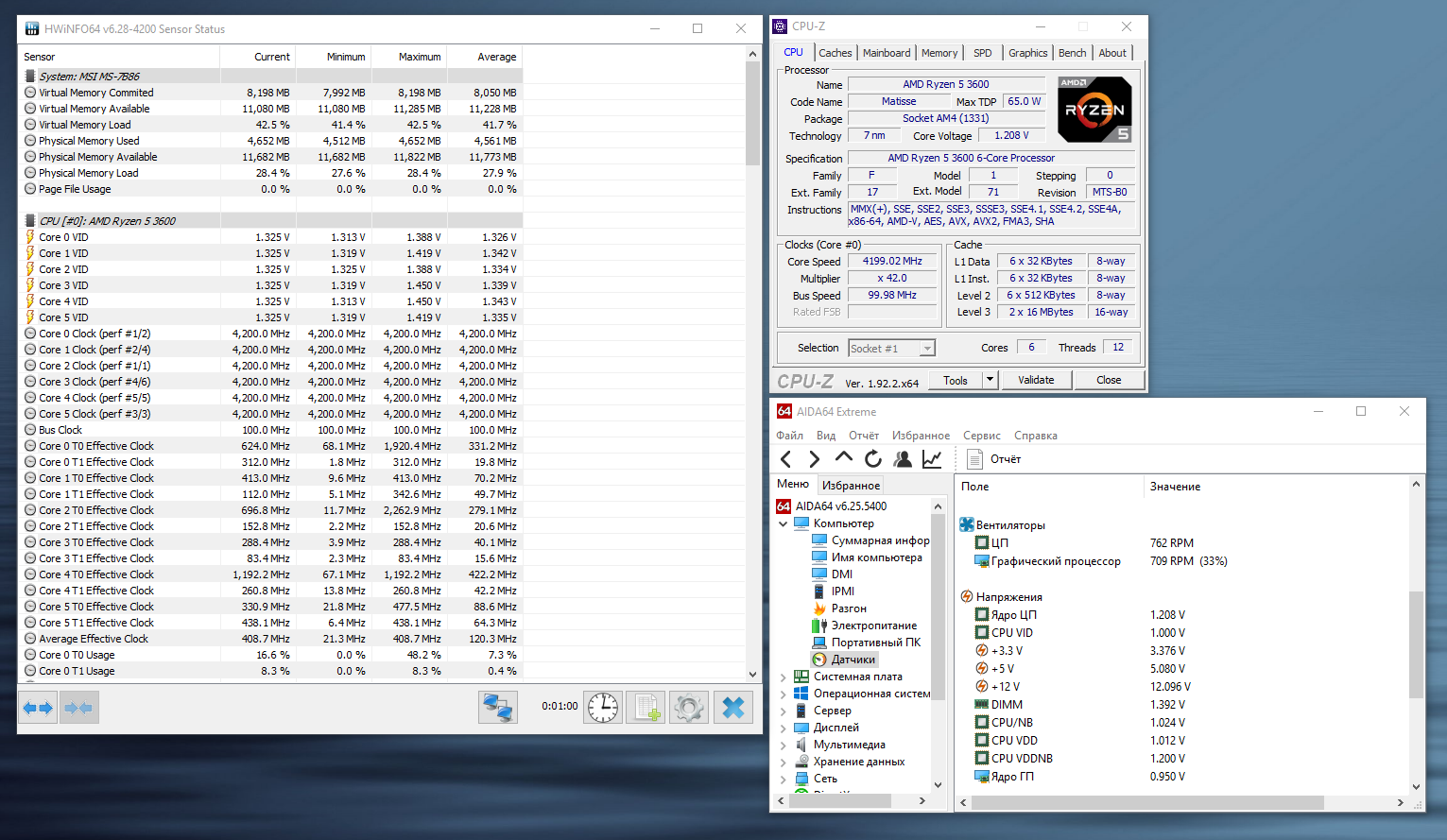Open the Справка menu in AIDA64
The image size is (1447, 840).
(x=1036, y=436)
